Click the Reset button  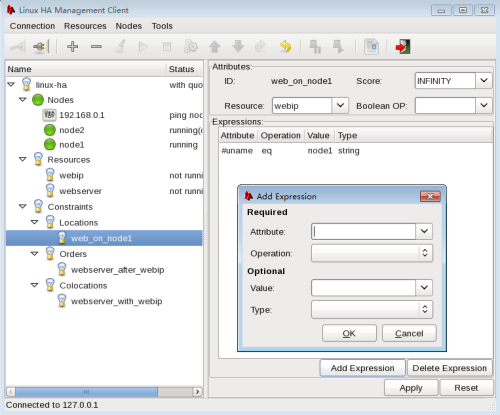coord(466,388)
